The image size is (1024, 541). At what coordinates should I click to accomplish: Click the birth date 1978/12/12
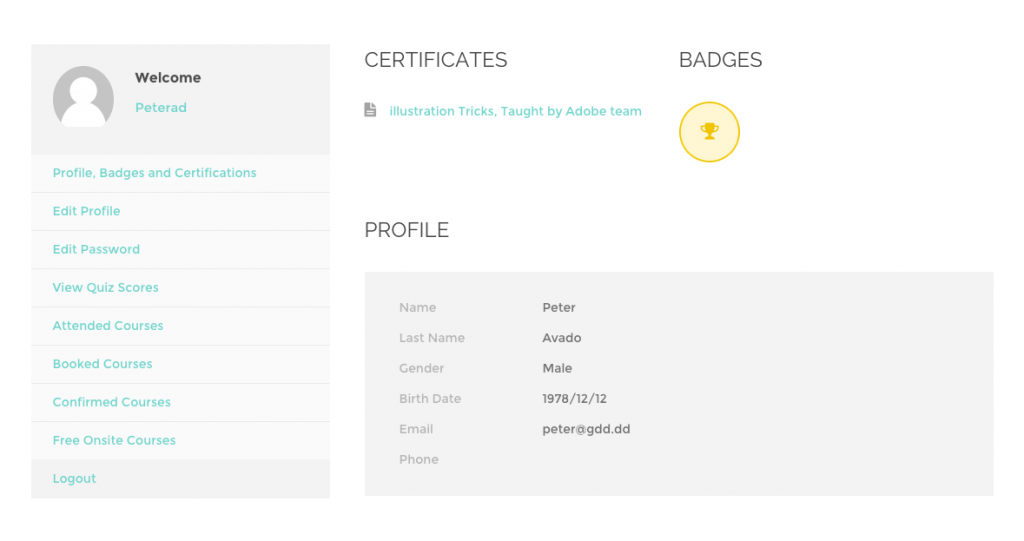(x=574, y=399)
